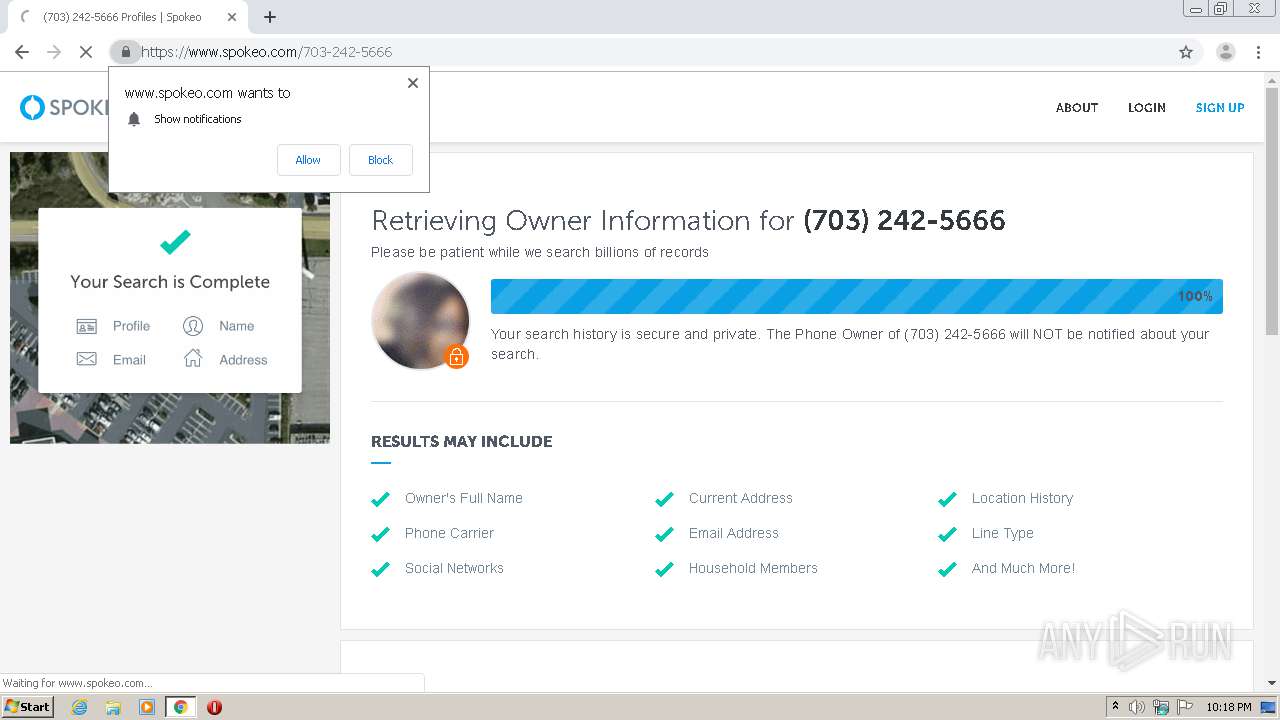
Task: Click the 'Household Members' text
Action: click(753, 568)
